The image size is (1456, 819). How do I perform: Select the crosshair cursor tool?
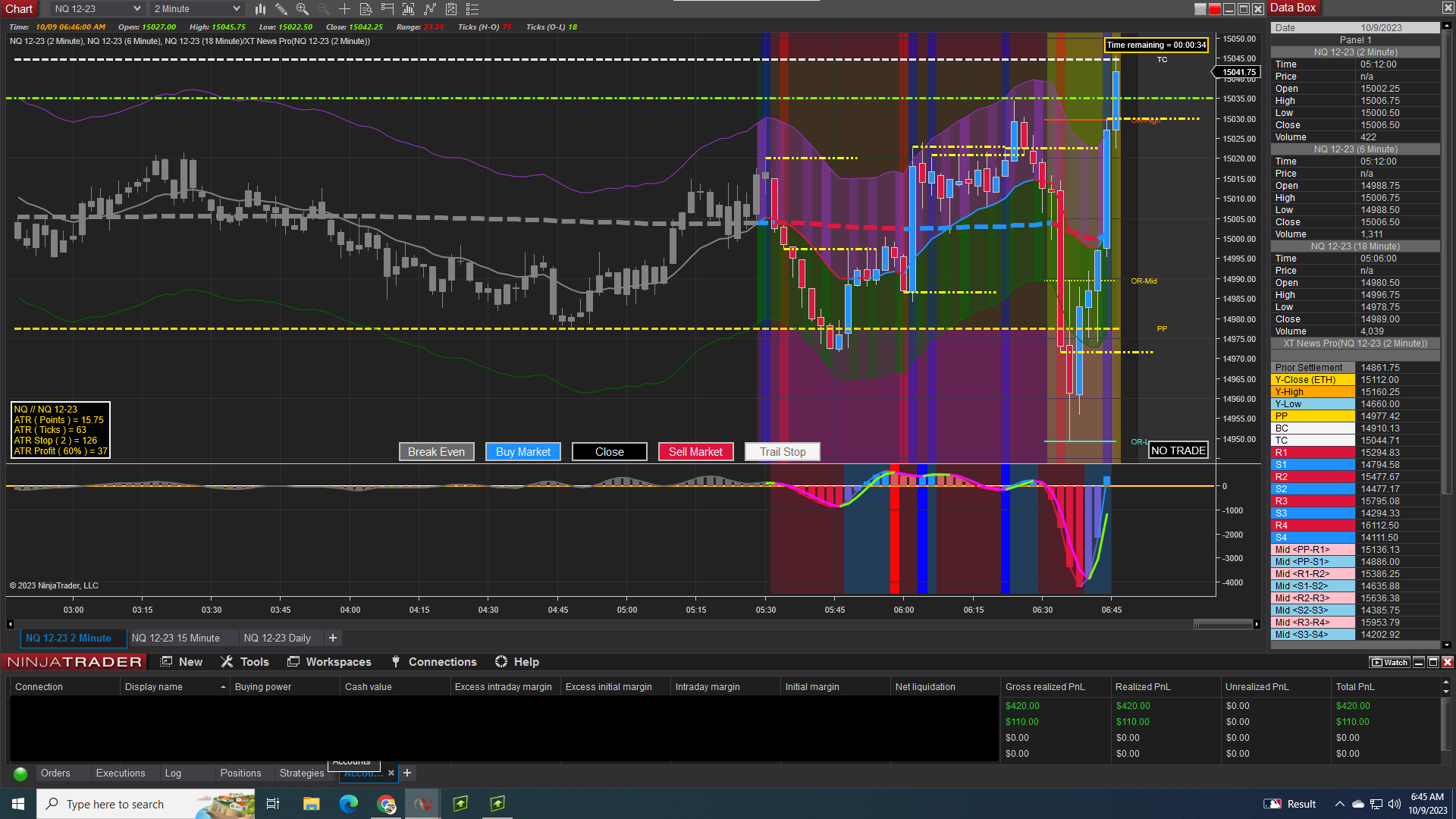344,9
